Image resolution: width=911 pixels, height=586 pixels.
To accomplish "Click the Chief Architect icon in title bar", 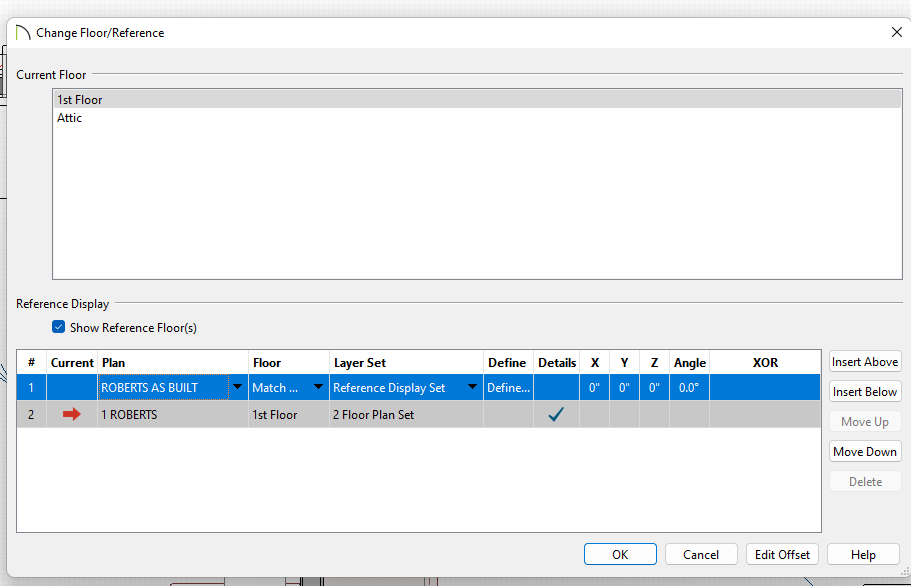I will (23, 33).
